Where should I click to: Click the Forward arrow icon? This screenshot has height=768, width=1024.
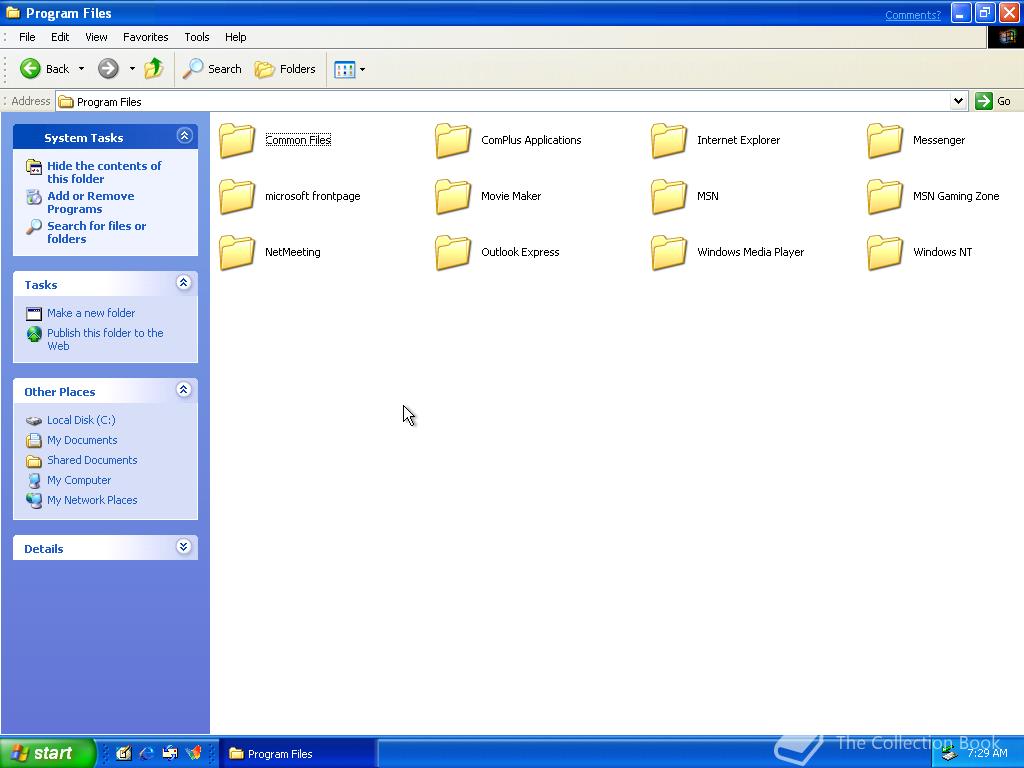(108, 69)
